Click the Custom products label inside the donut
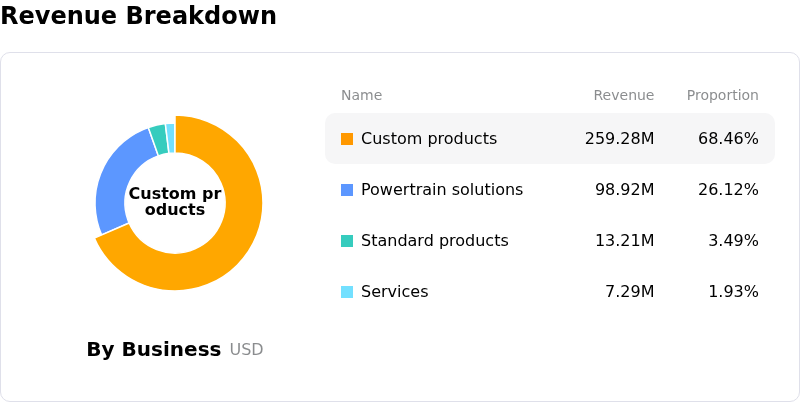Screen dimensions: 800x402 point(175,202)
